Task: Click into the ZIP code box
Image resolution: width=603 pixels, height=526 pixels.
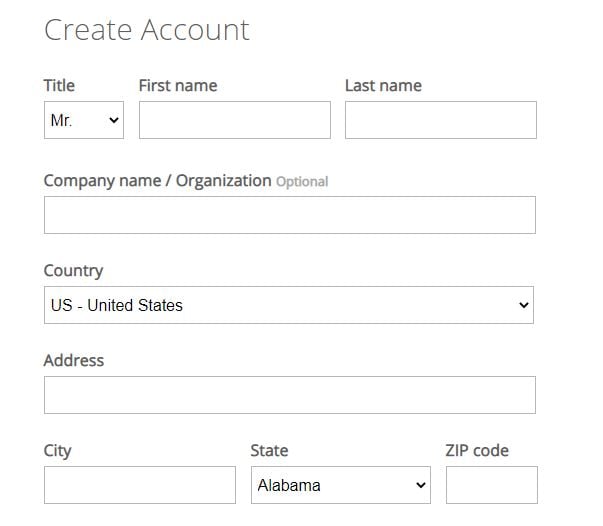Action: pos(492,485)
